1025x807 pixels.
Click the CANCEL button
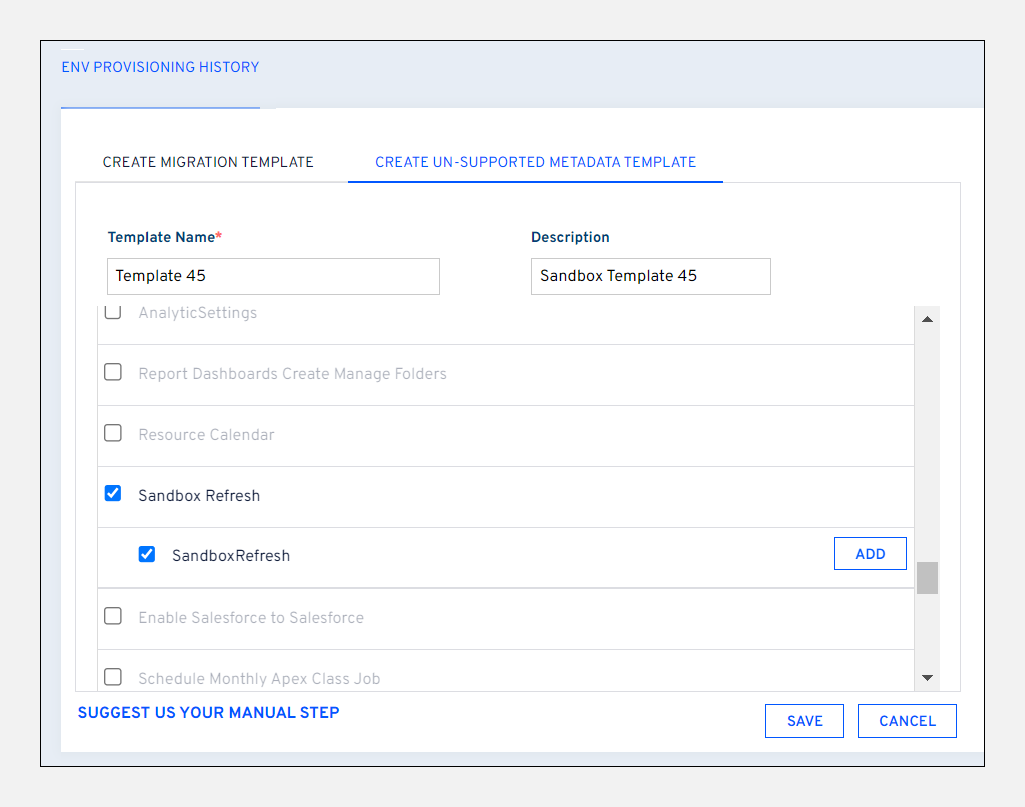click(907, 721)
